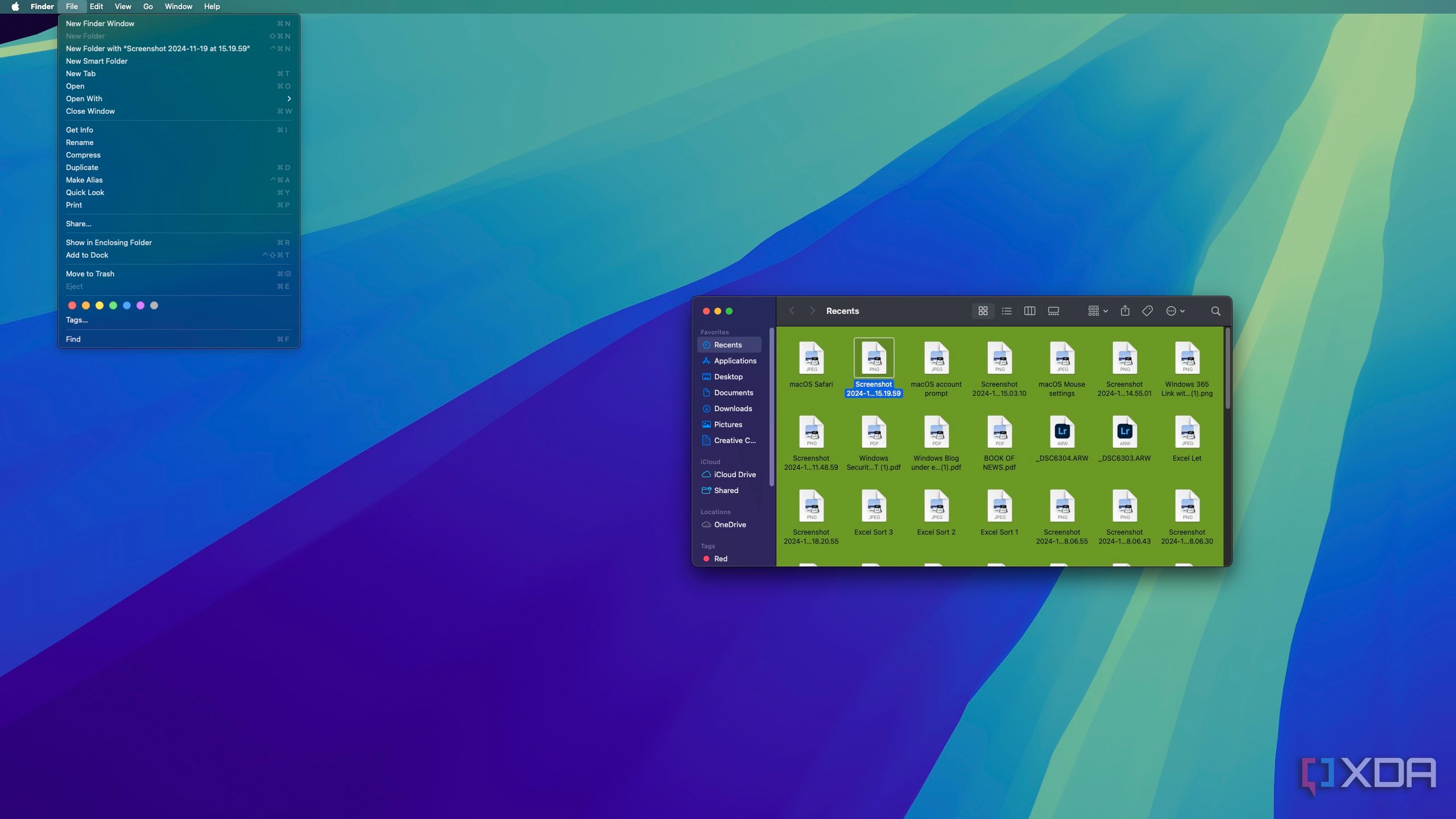Click the search magnifier icon

(x=1216, y=311)
